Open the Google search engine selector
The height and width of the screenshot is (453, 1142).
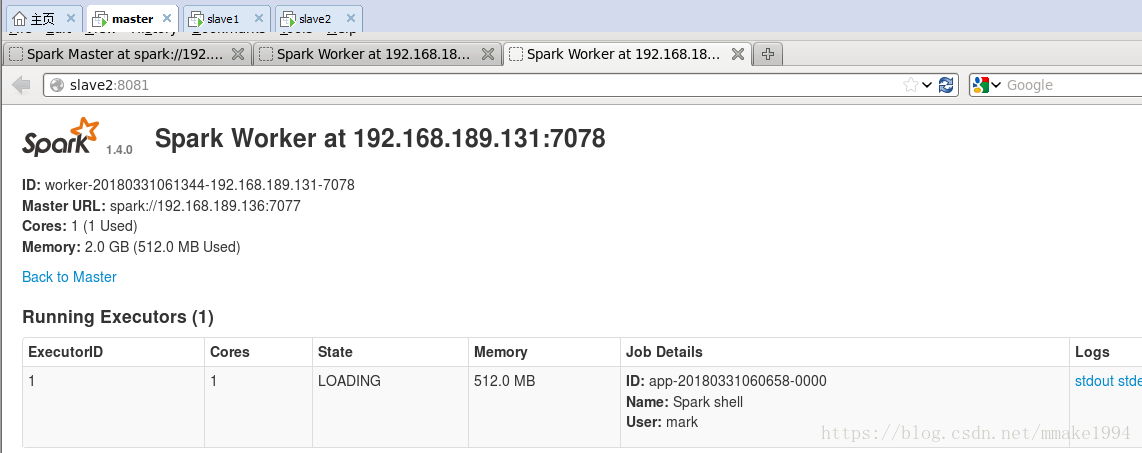point(987,85)
